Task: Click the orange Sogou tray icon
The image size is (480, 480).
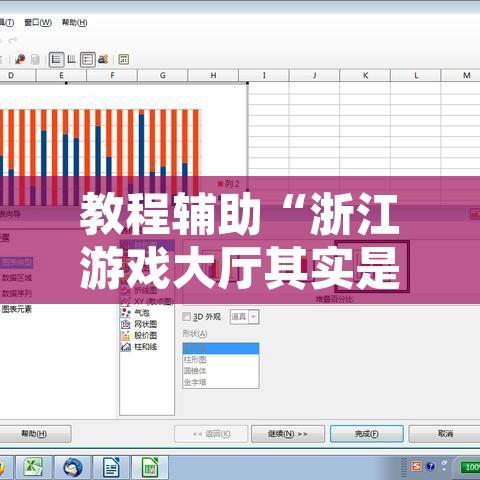Action: (416, 466)
